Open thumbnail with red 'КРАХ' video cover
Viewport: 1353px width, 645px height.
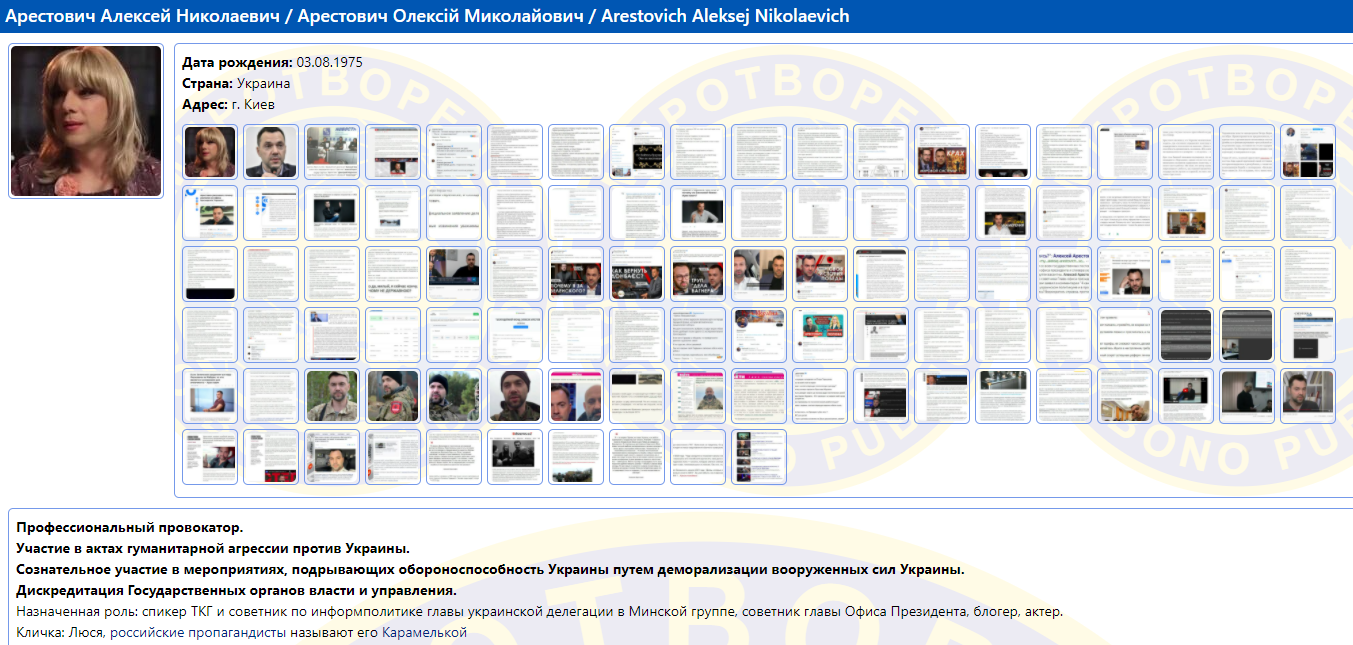[942, 152]
